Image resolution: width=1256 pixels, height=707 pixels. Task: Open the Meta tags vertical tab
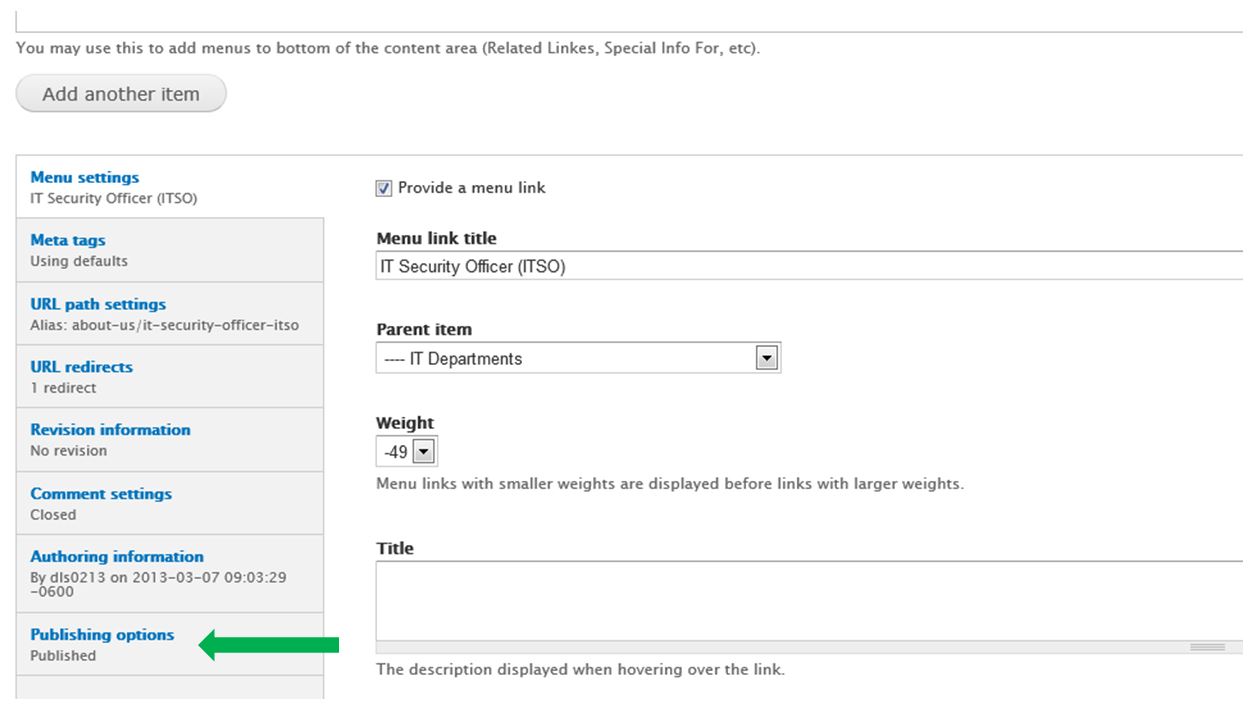click(170, 250)
